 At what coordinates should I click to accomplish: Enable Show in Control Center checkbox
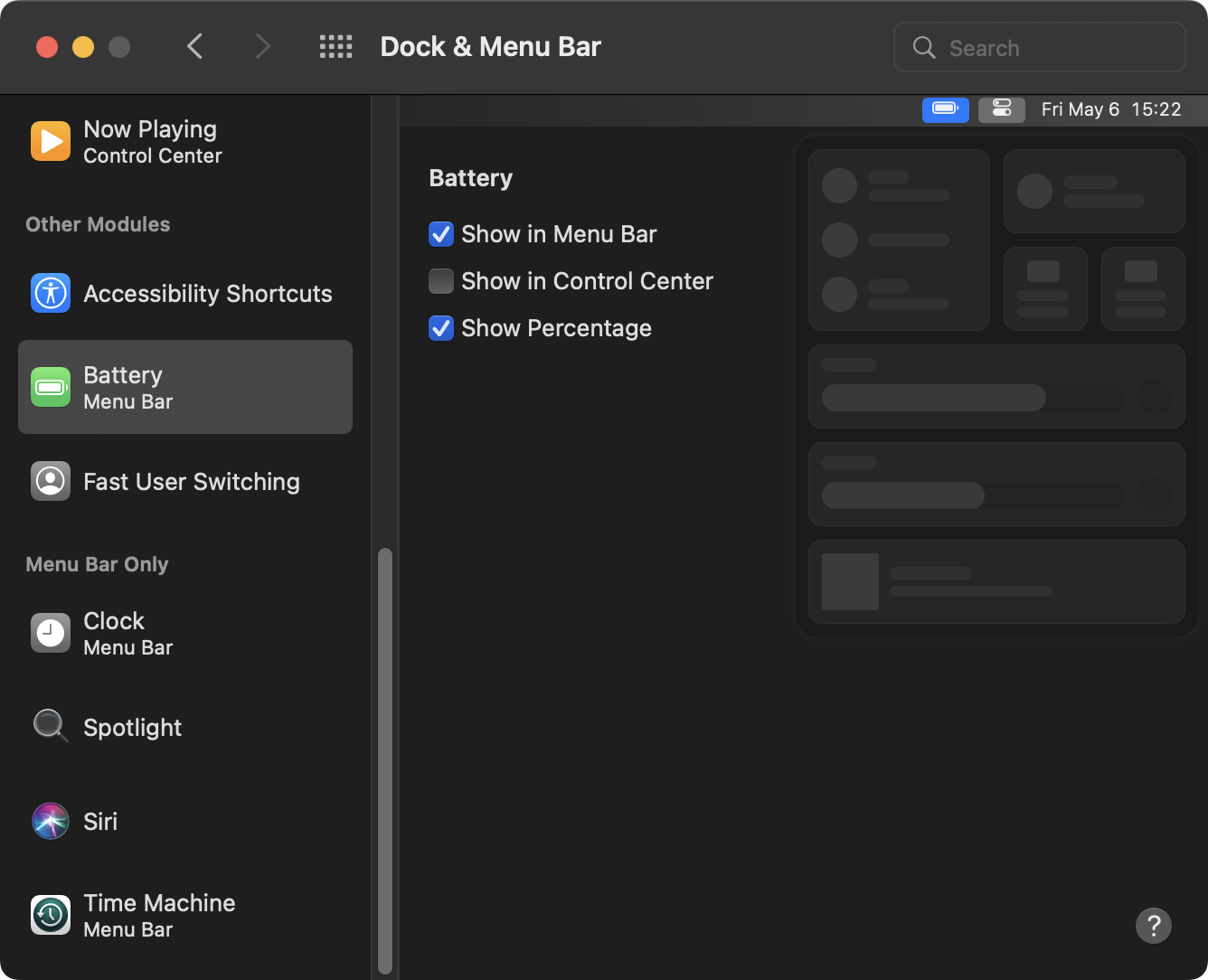point(441,281)
